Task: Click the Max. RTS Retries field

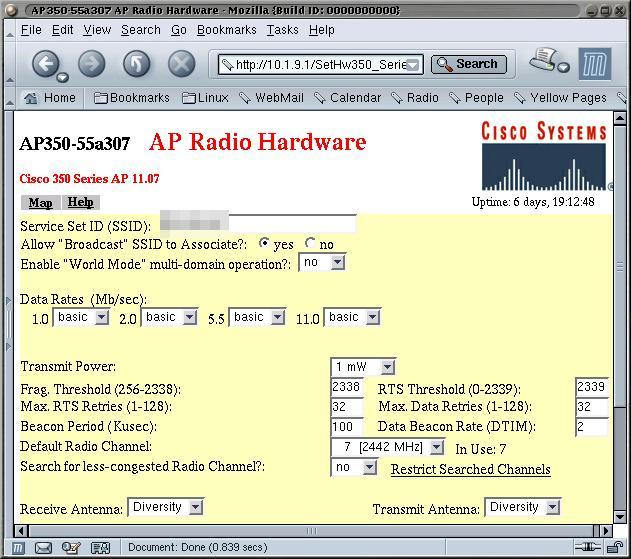Action: 347,407
